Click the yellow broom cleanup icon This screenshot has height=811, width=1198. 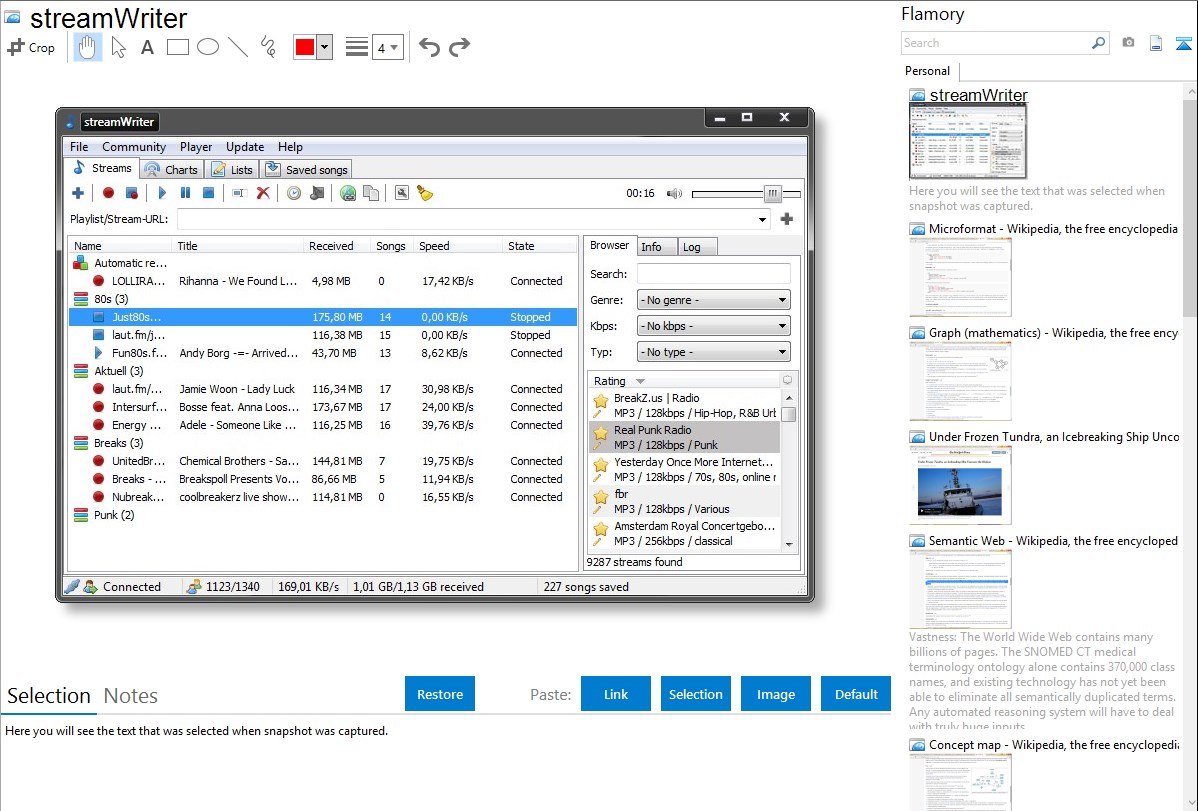pyautogui.click(x=425, y=193)
